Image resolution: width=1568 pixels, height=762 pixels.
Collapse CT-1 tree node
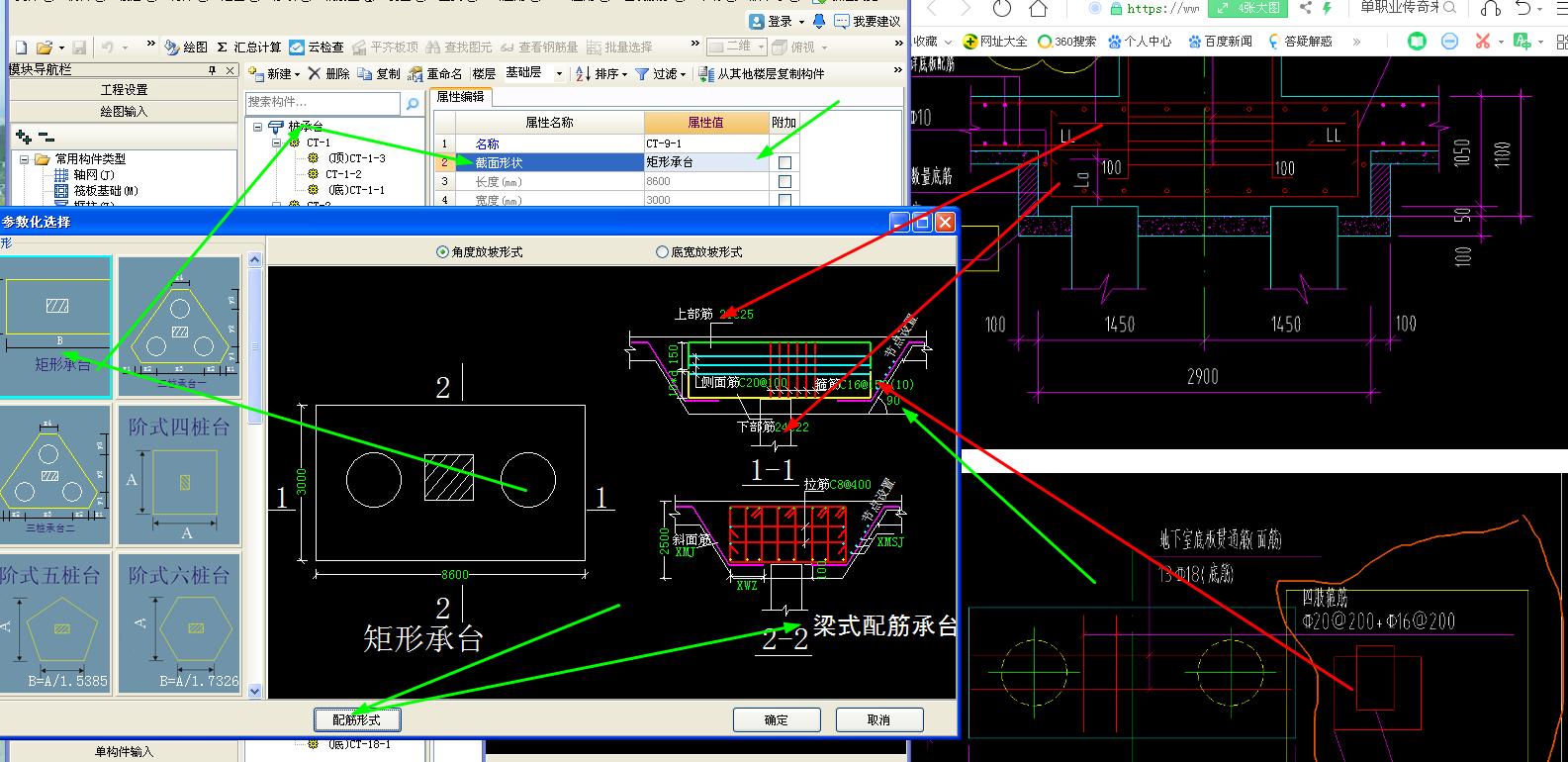point(278,143)
